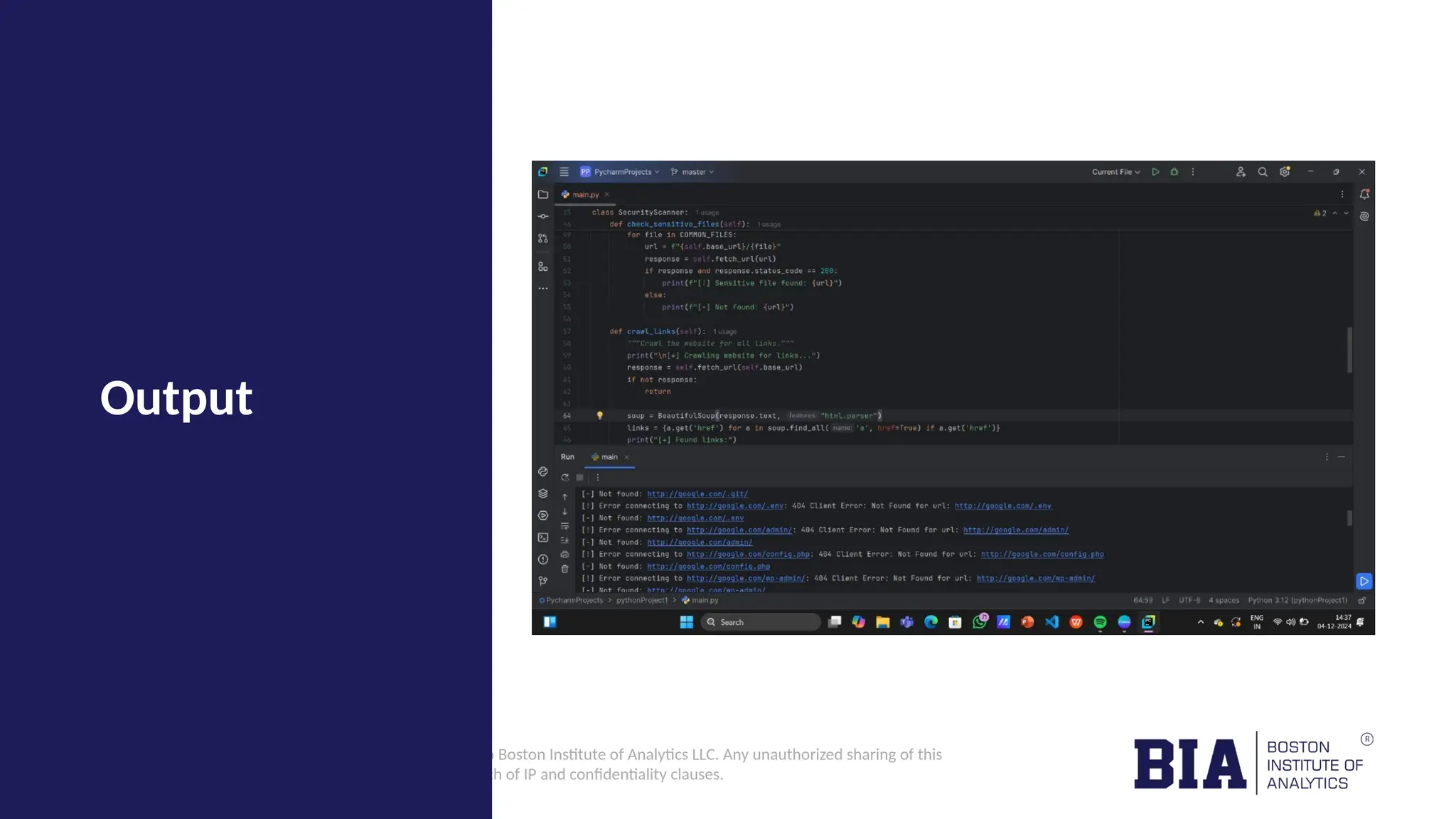The image size is (1456, 819).
Task: Toggle soft-wrap in Run console
Action: pos(565,526)
